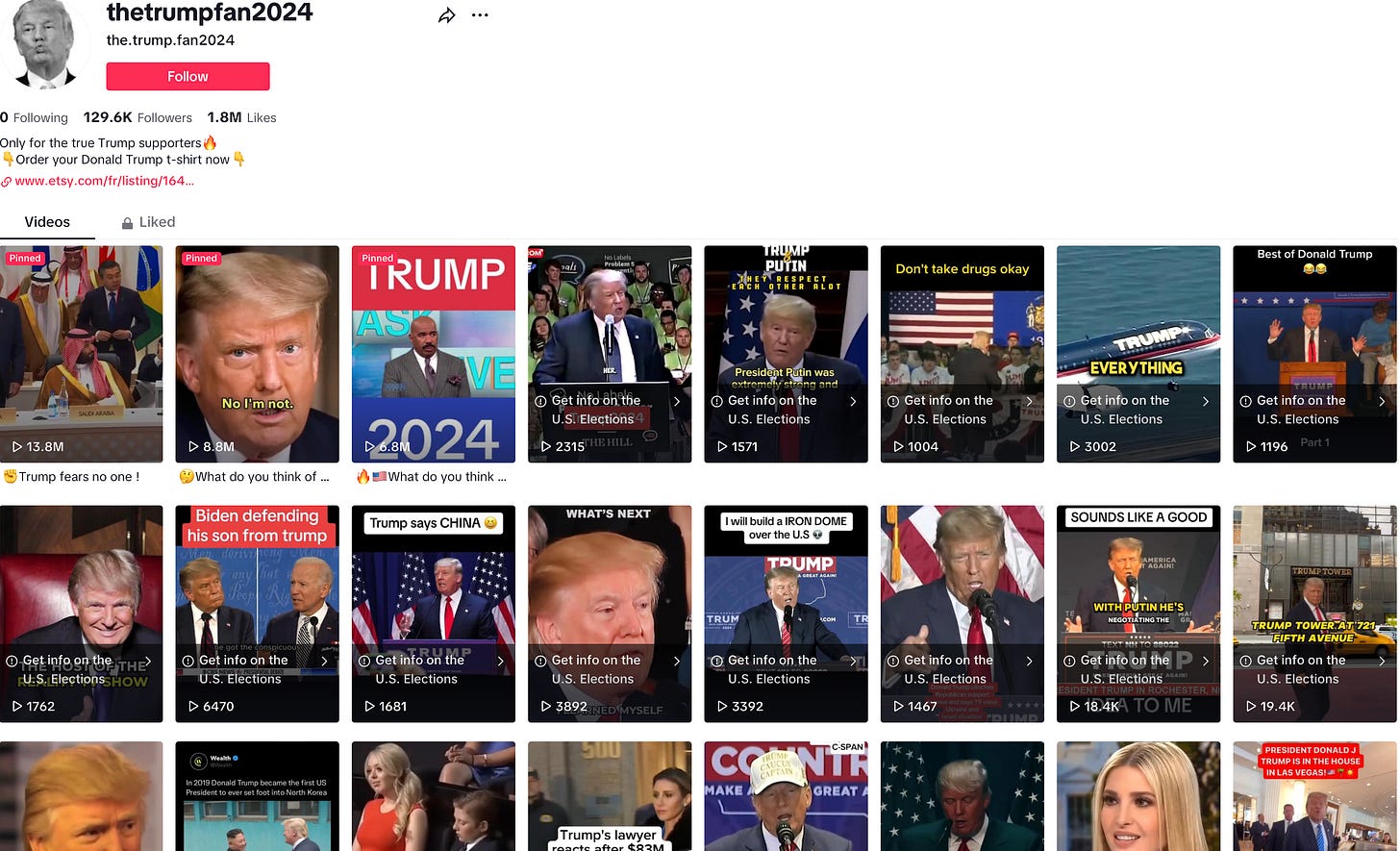Click play icon next to 3002 views
Screen dimensions: 1400x851
click(1075, 447)
